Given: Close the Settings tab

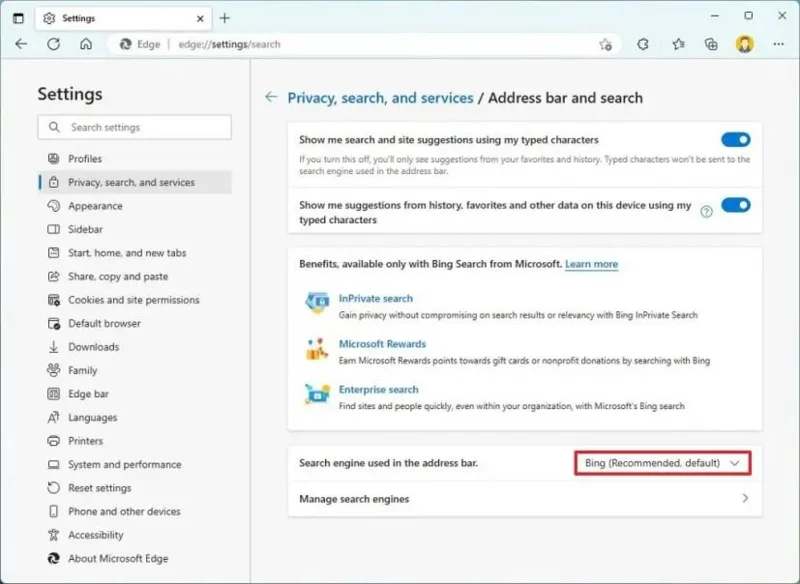Looking at the screenshot, I should point(200,19).
